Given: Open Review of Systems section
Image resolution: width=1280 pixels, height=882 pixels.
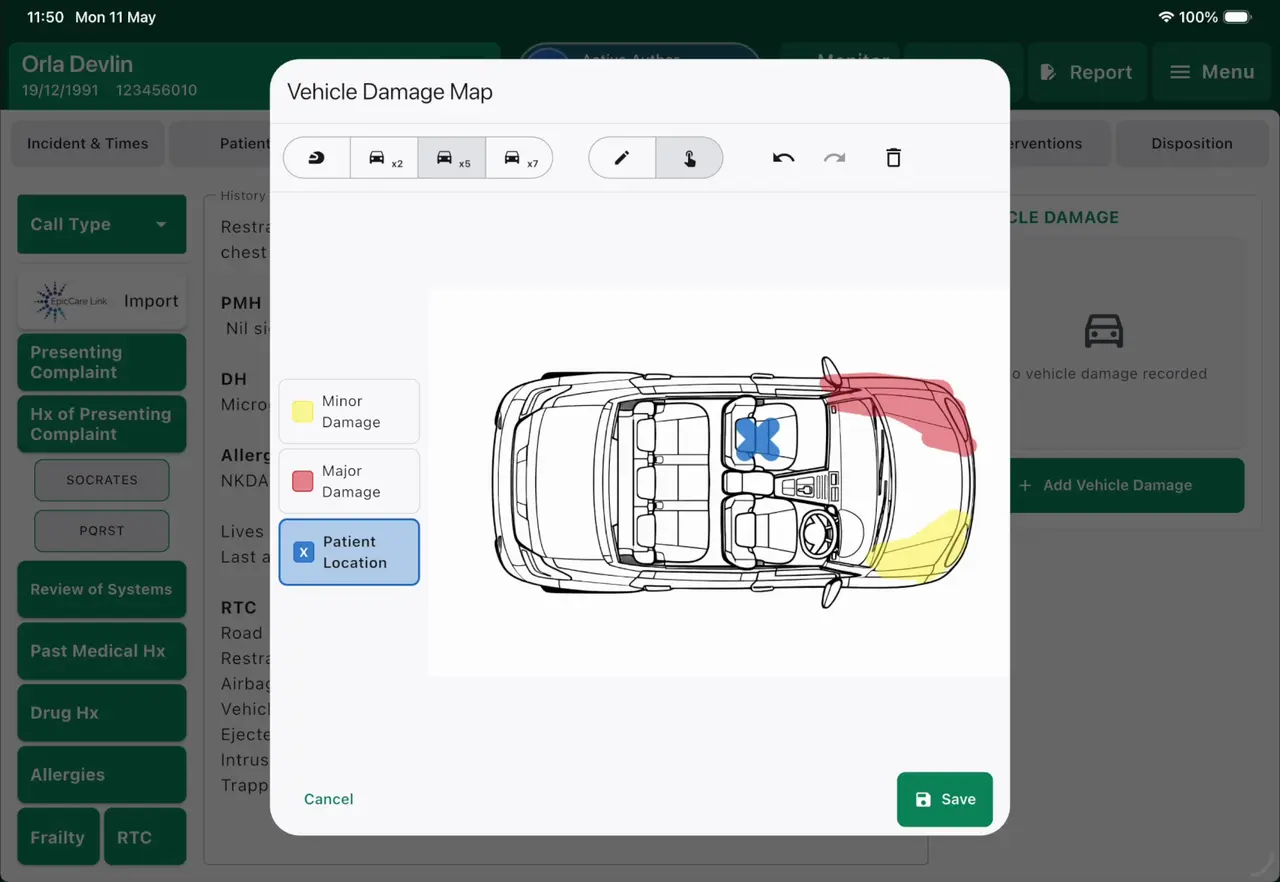Looking at the screenshot, I should pyautogui.click(x=102, y=589).
